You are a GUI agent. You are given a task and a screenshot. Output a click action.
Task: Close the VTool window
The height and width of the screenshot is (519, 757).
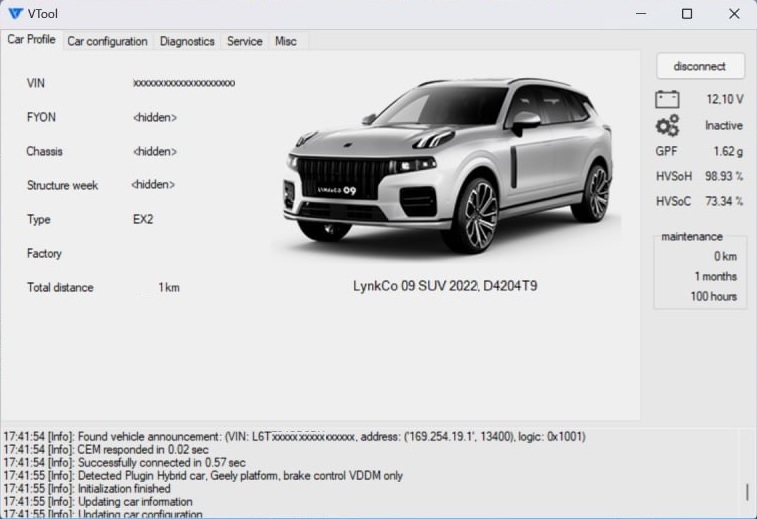tap(733, 14)
